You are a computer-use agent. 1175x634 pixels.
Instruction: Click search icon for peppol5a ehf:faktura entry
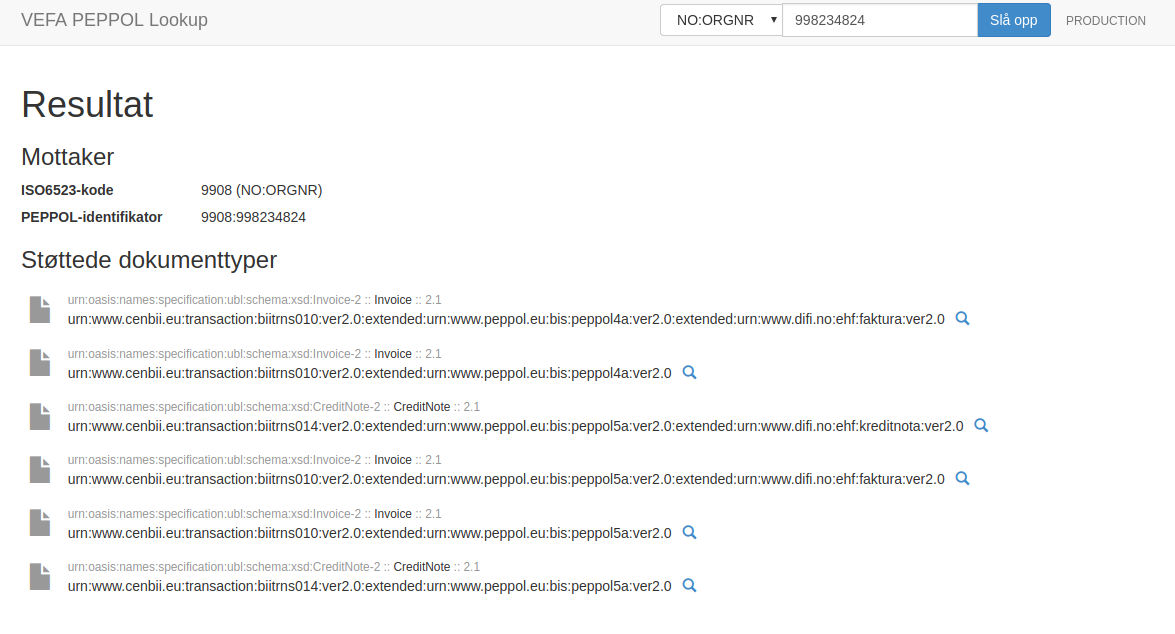[x=962, y=478]
